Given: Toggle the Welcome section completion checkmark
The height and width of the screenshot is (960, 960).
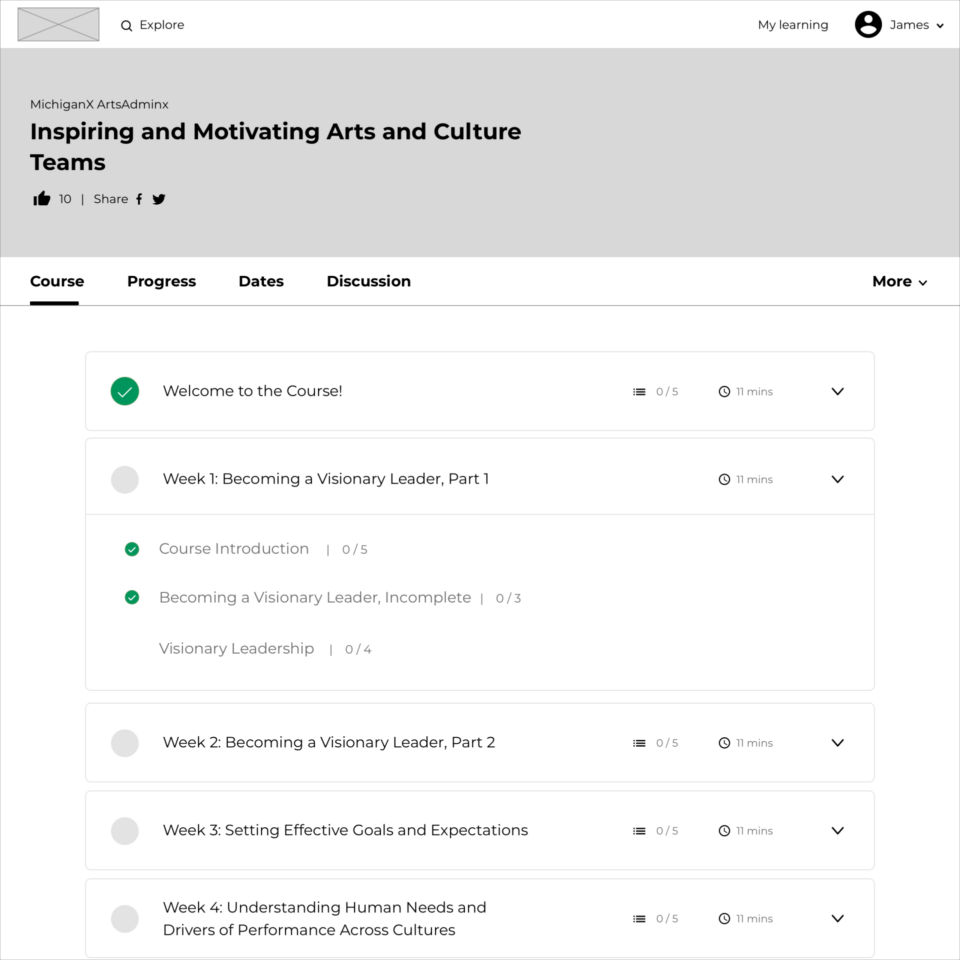Looking at the screenshot, I should [125, 391].
